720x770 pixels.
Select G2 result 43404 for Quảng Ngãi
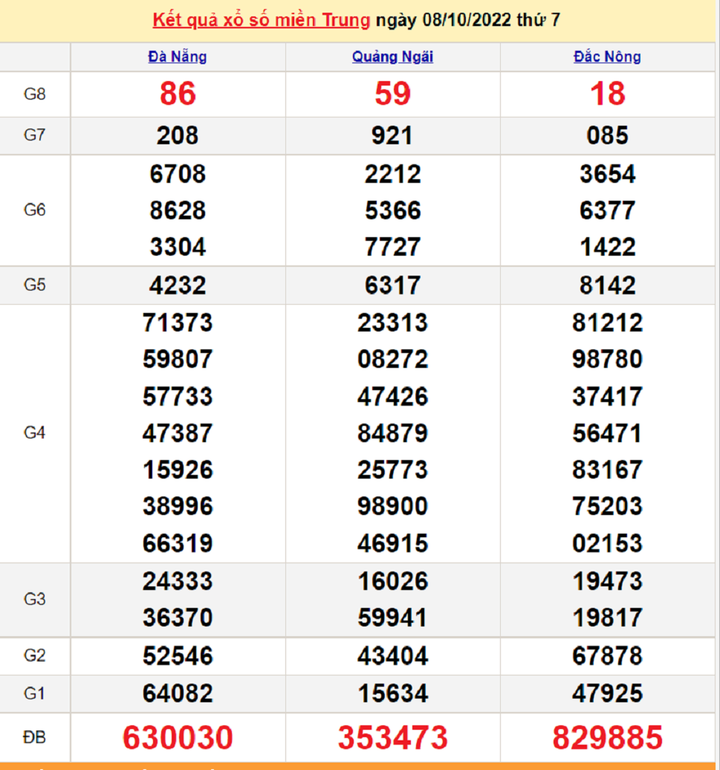point(392,656)
